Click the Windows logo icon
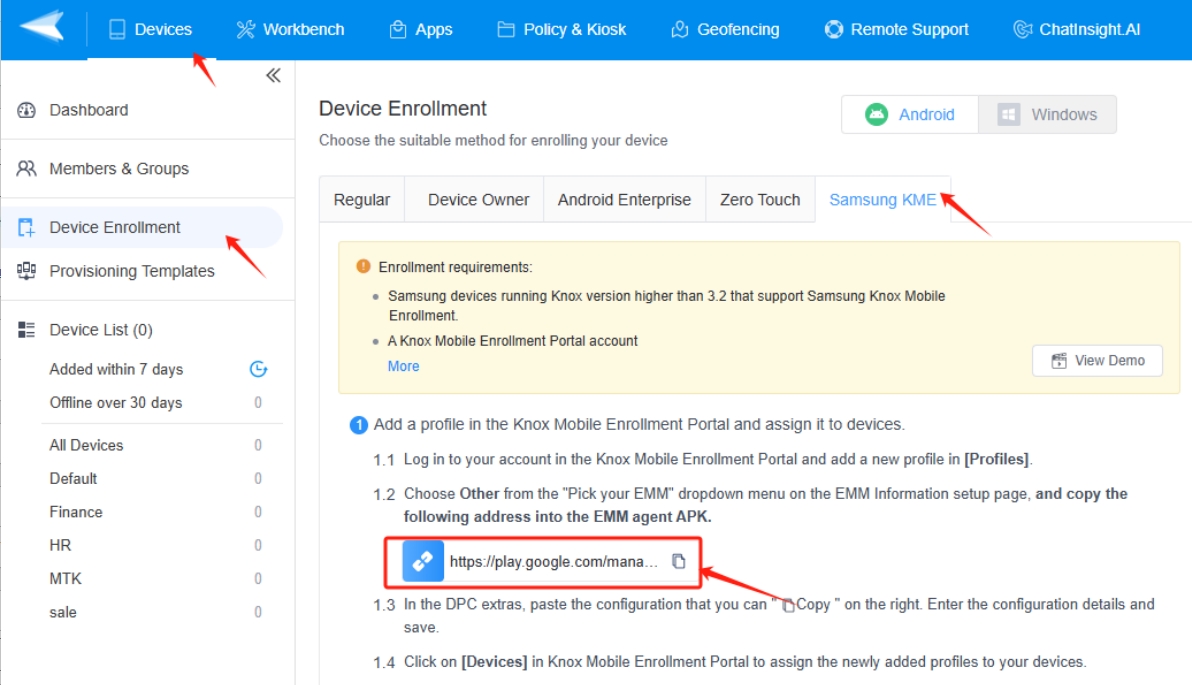Screen dimensions: 1192x685 click(1009, 115)
